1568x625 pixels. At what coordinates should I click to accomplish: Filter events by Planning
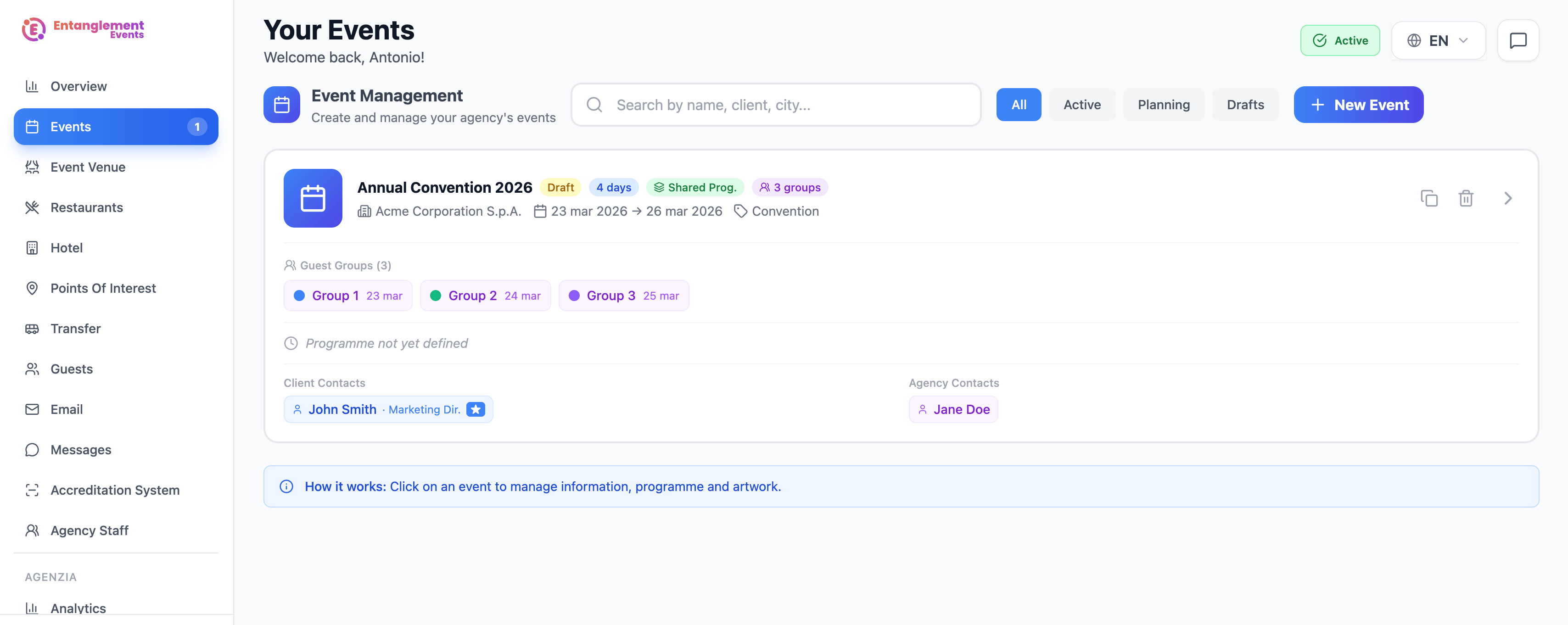click(1163, 105)
